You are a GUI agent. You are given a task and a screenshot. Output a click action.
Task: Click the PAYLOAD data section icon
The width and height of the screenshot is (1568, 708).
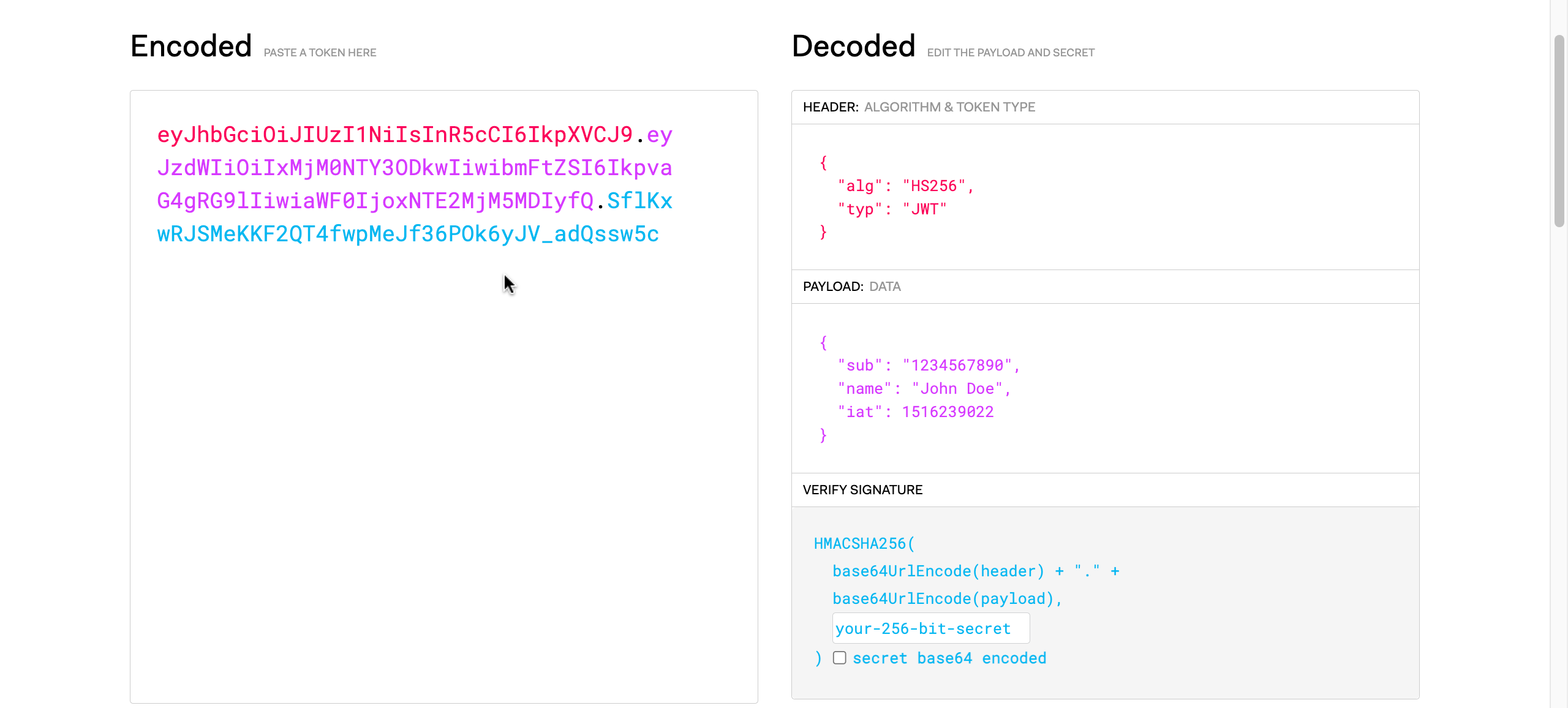point(852,287)
